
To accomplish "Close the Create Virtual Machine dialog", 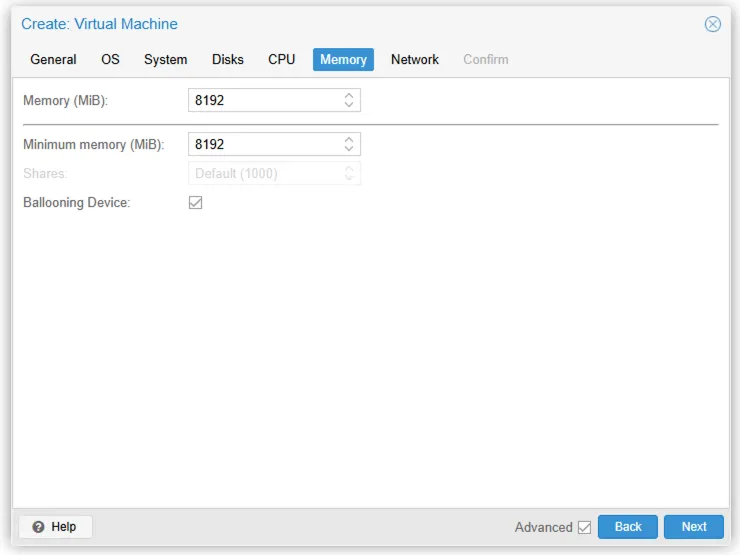I will [x=712, y=24].
